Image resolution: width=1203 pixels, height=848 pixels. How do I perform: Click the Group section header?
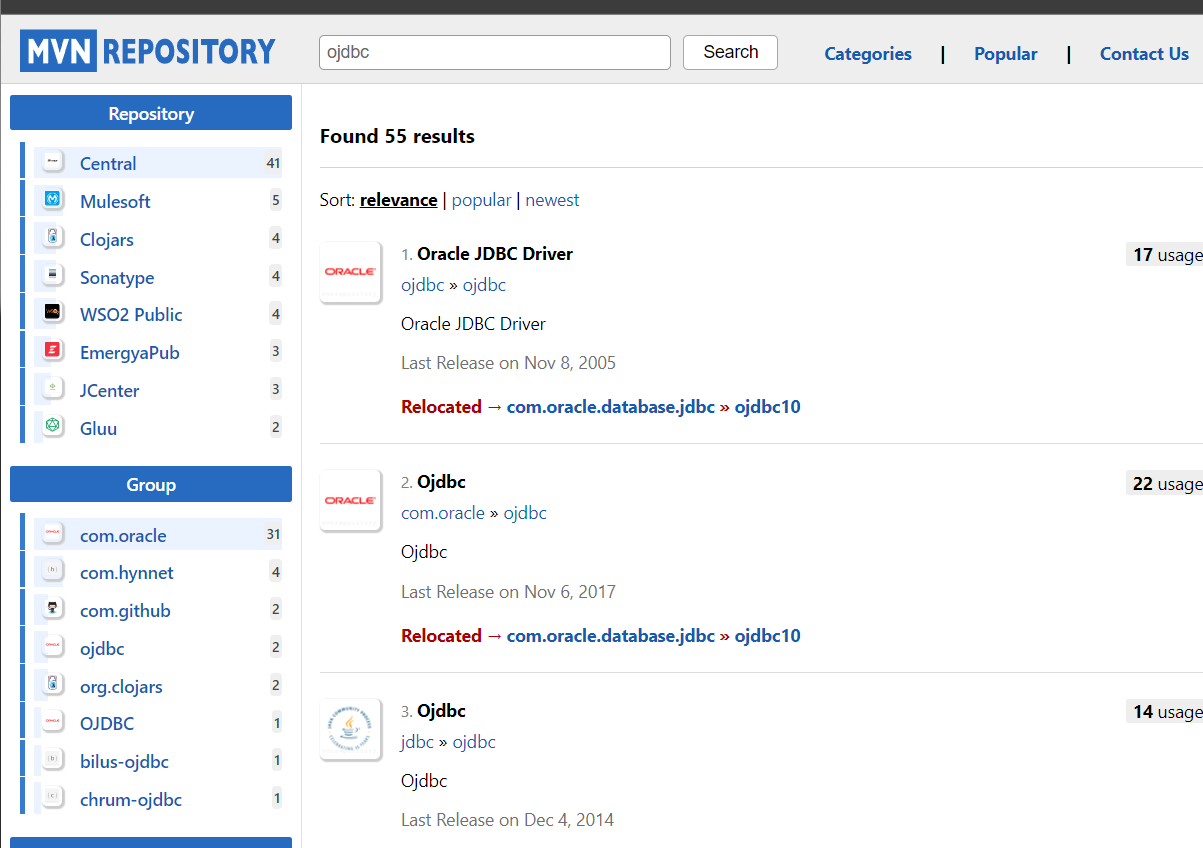[151, 484]
